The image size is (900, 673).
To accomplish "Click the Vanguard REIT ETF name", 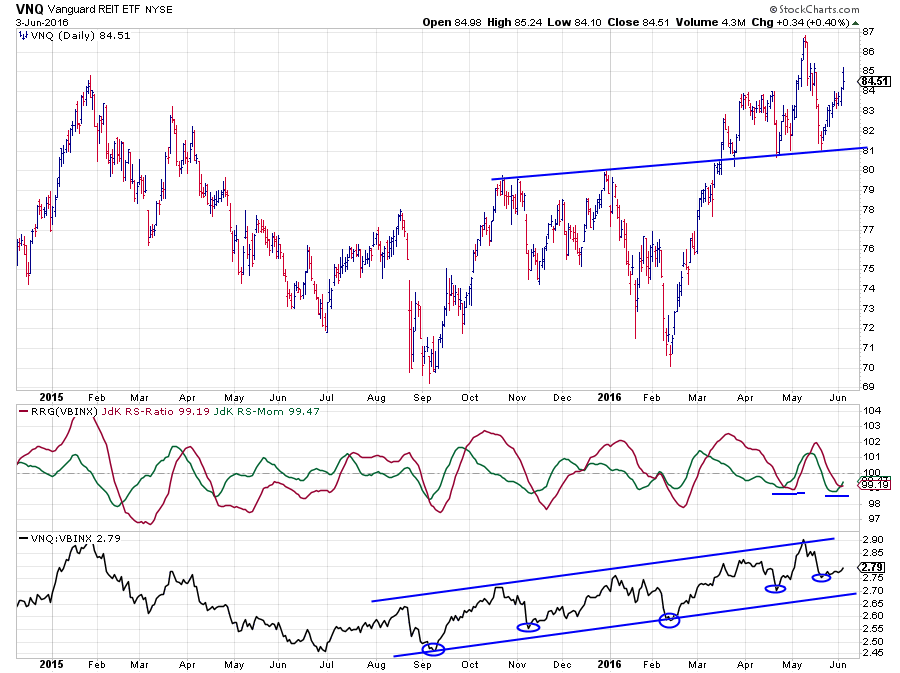I will [95, 9].
